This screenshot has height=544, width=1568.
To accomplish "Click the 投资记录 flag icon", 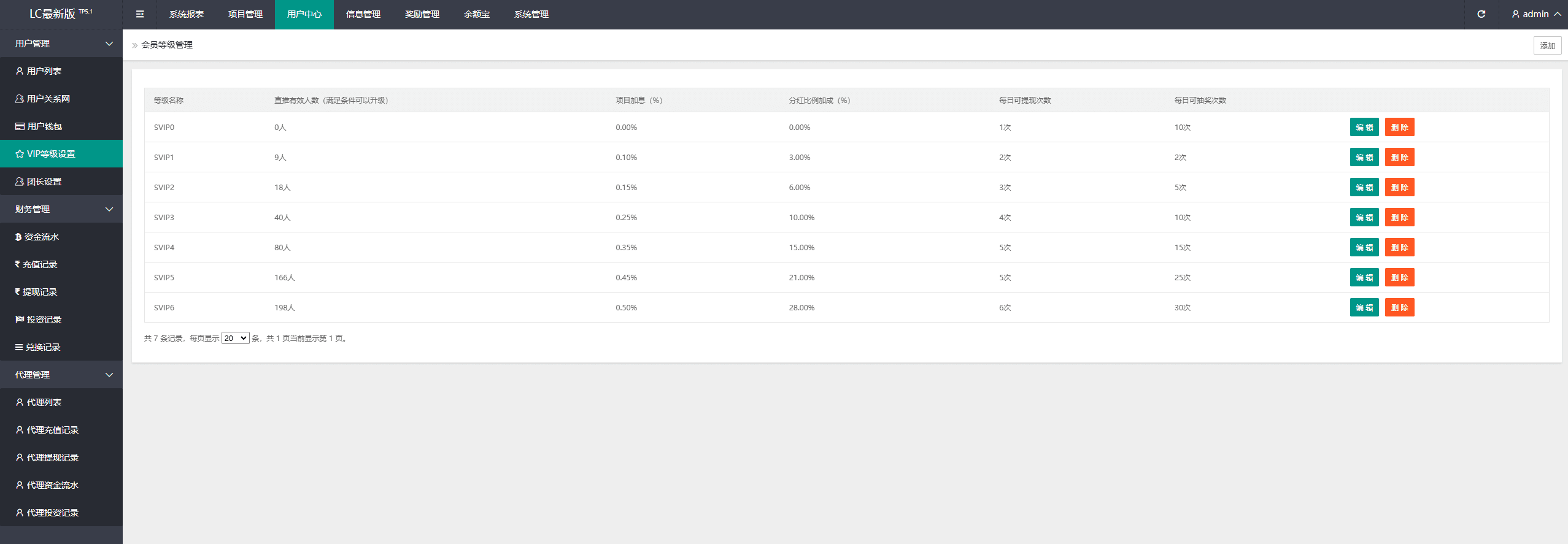I will tap(20, 320).
